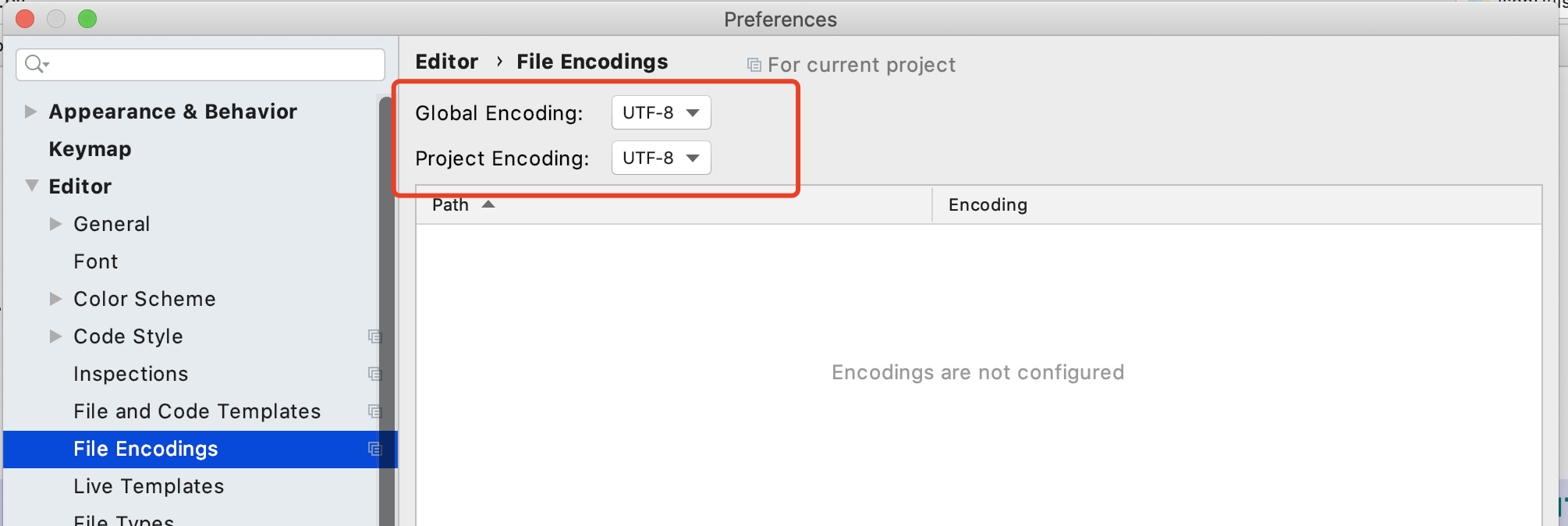This screenshot has height=526, width=1568.
Task: Open Font settings page
Action: coord(96,261)
